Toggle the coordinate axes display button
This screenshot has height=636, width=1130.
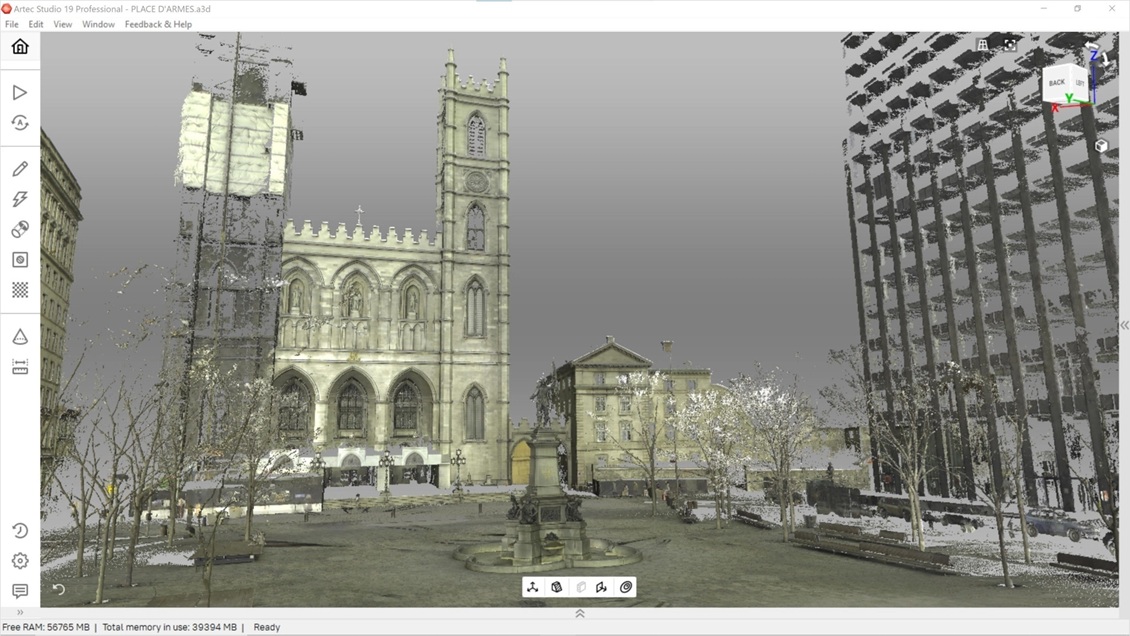[x=533, y=587]
